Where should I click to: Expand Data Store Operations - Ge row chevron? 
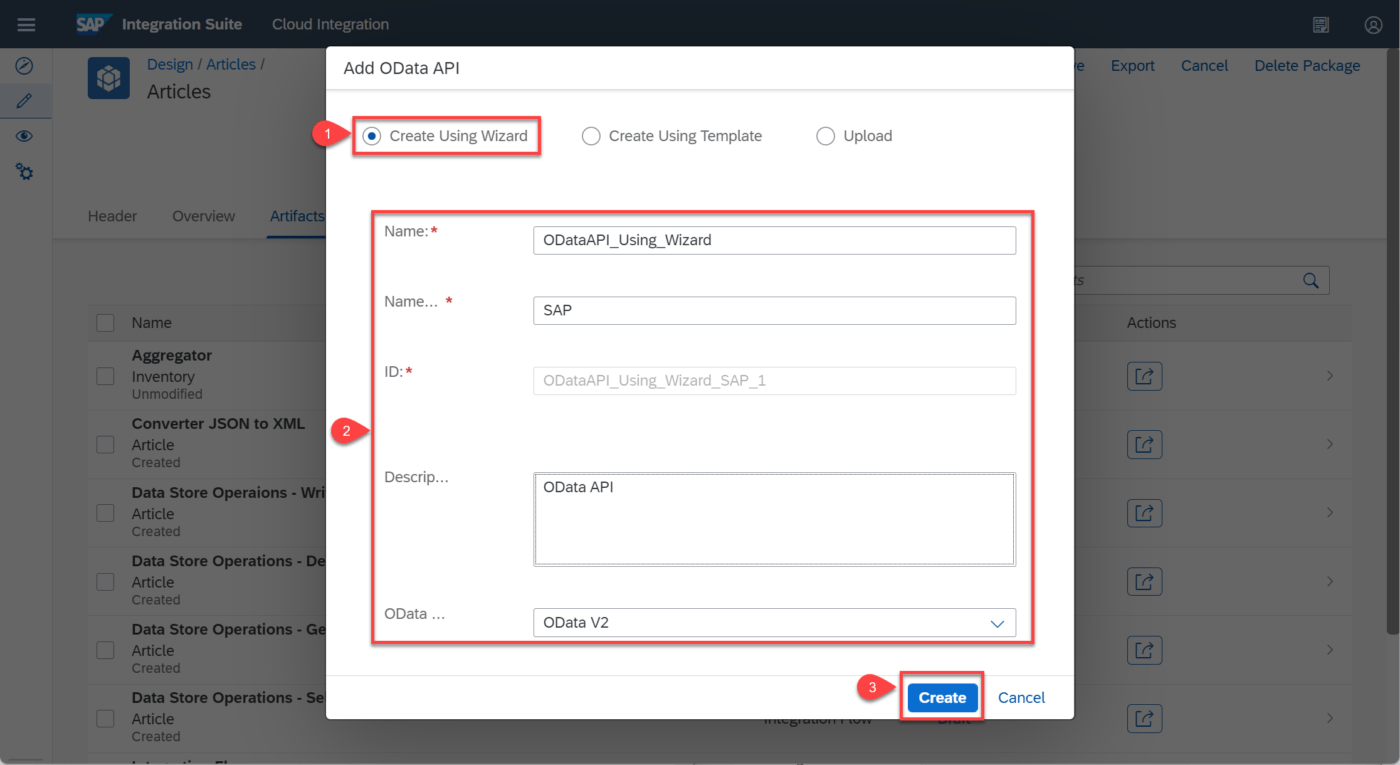[1330, 650]
